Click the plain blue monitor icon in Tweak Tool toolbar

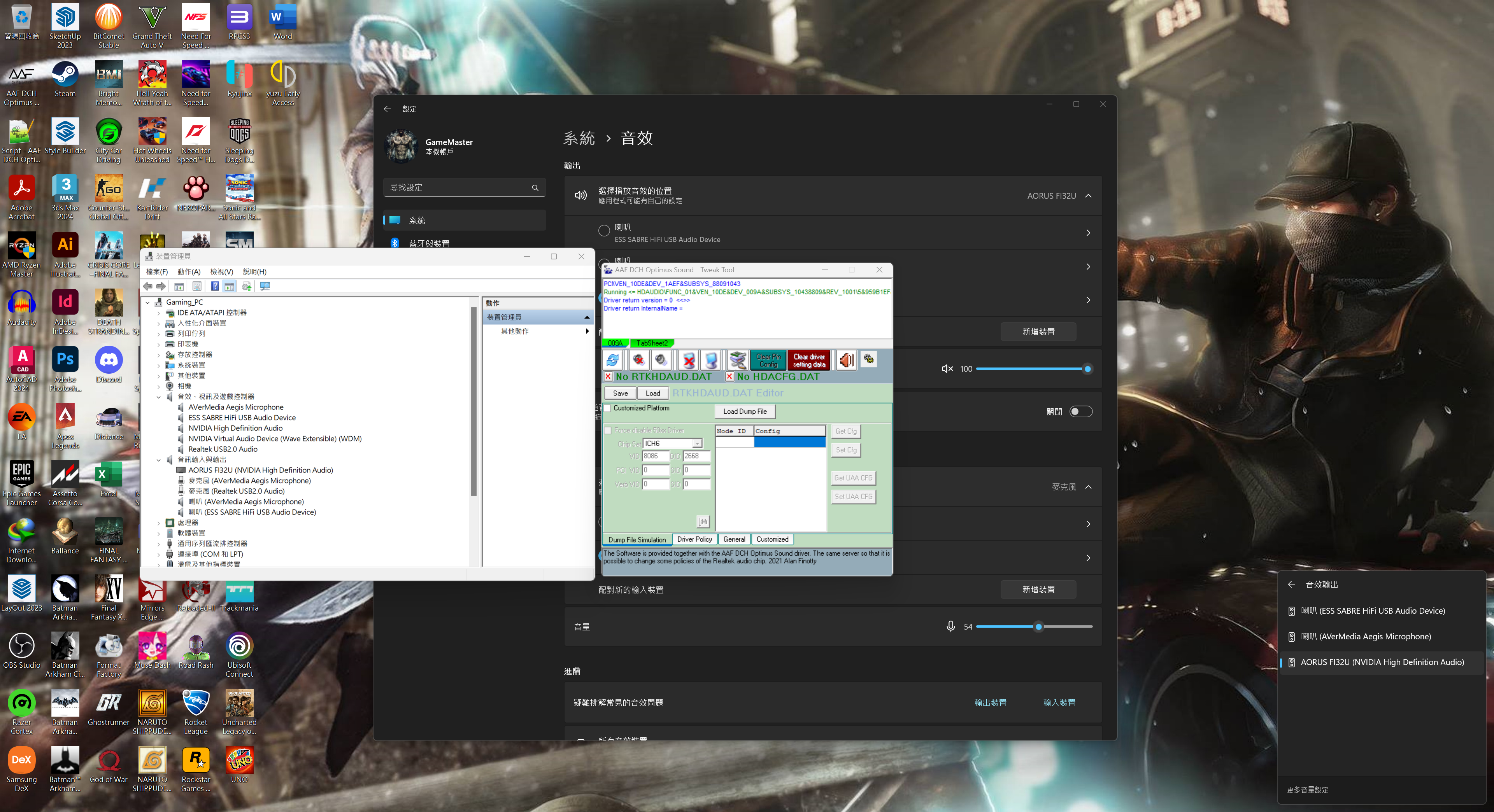tap(711, 360)
